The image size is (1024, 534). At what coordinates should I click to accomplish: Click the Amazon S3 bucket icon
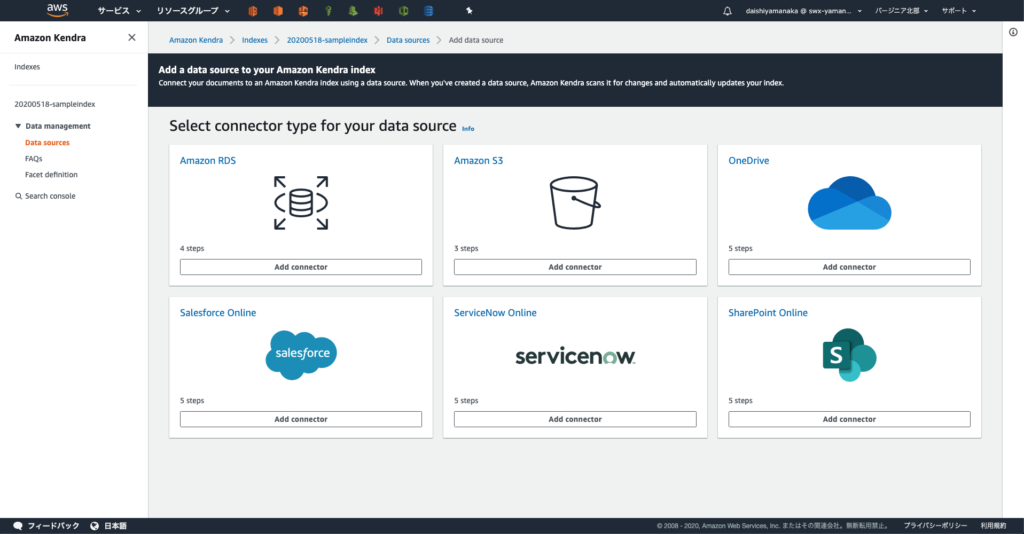pos(575,203)
